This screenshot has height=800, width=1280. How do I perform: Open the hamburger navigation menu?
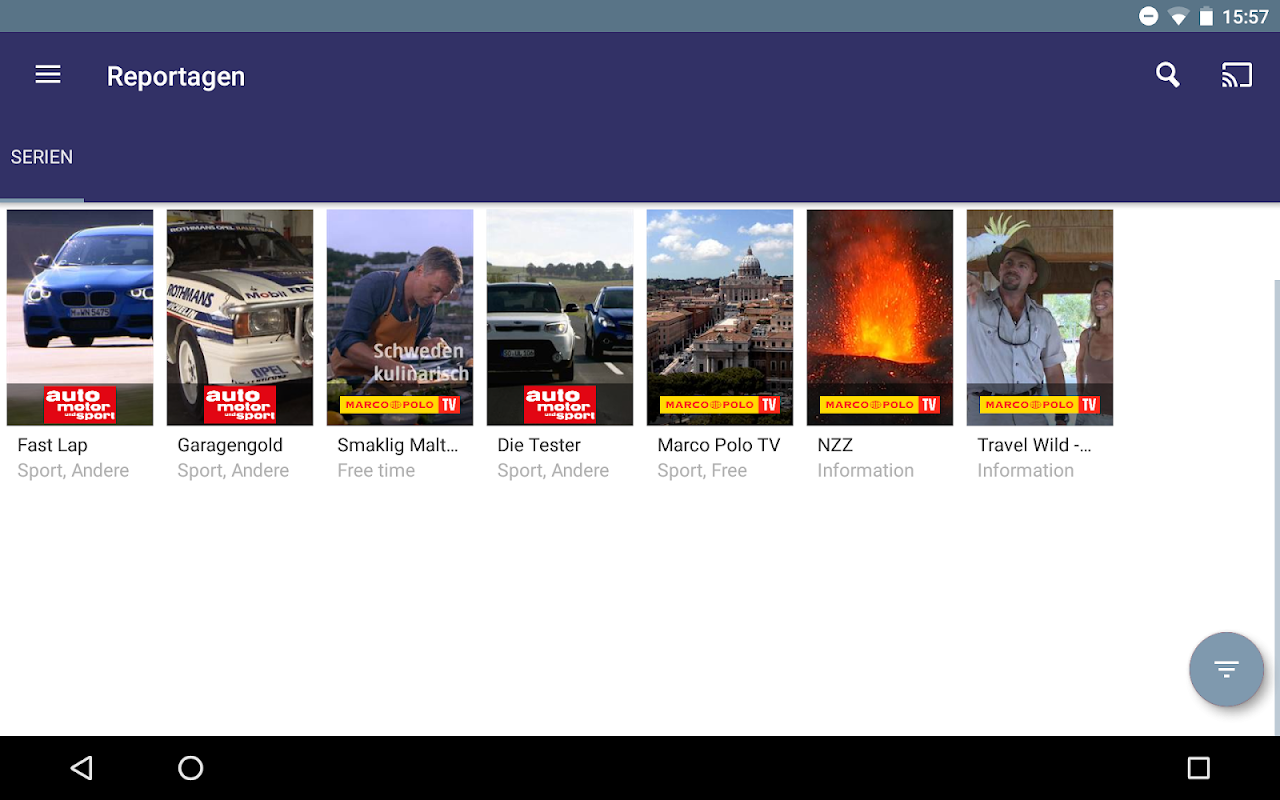pos(48,75)
